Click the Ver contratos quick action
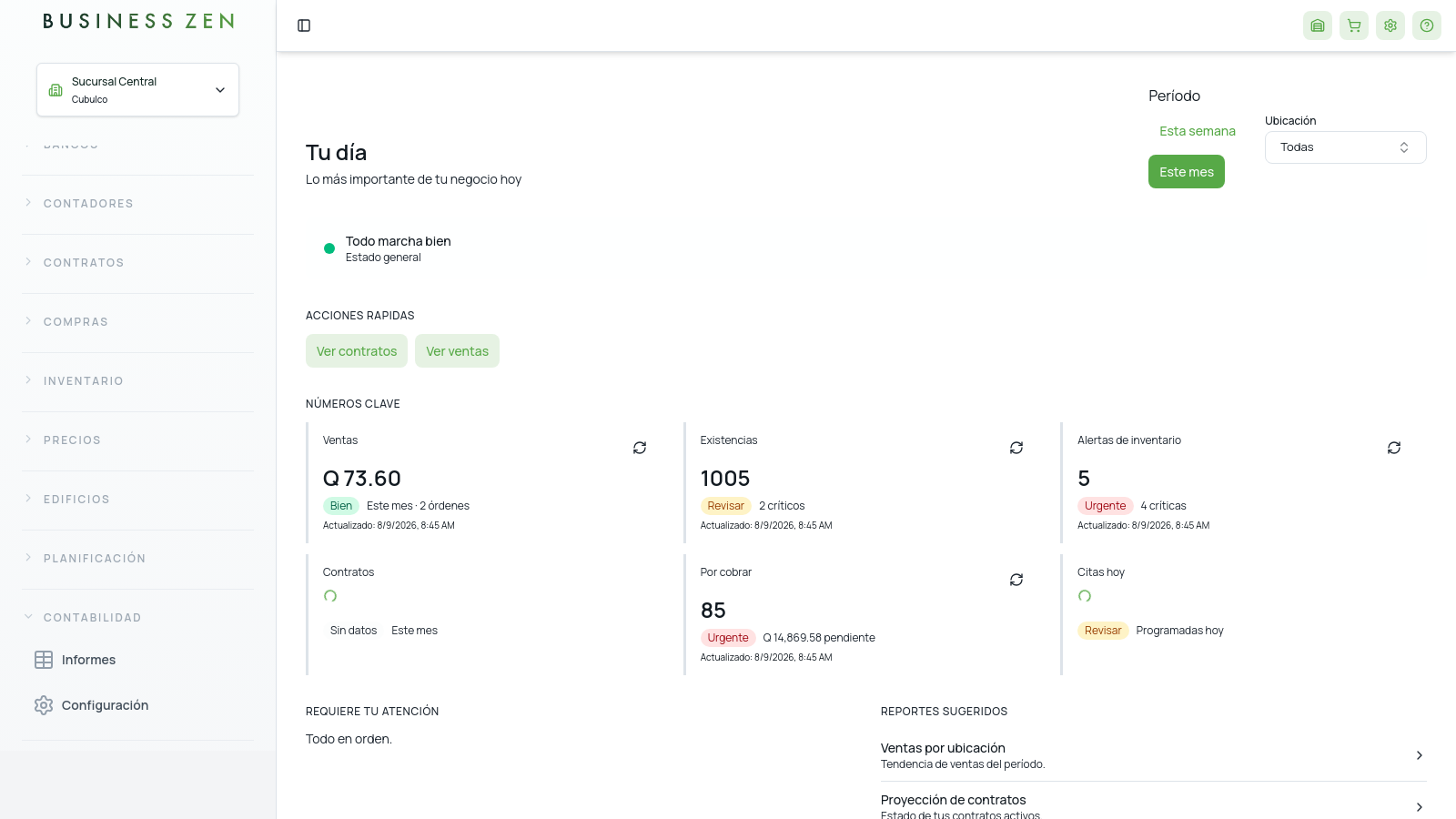The height and width of the screenshot is (819, 1456). [357, 351]
